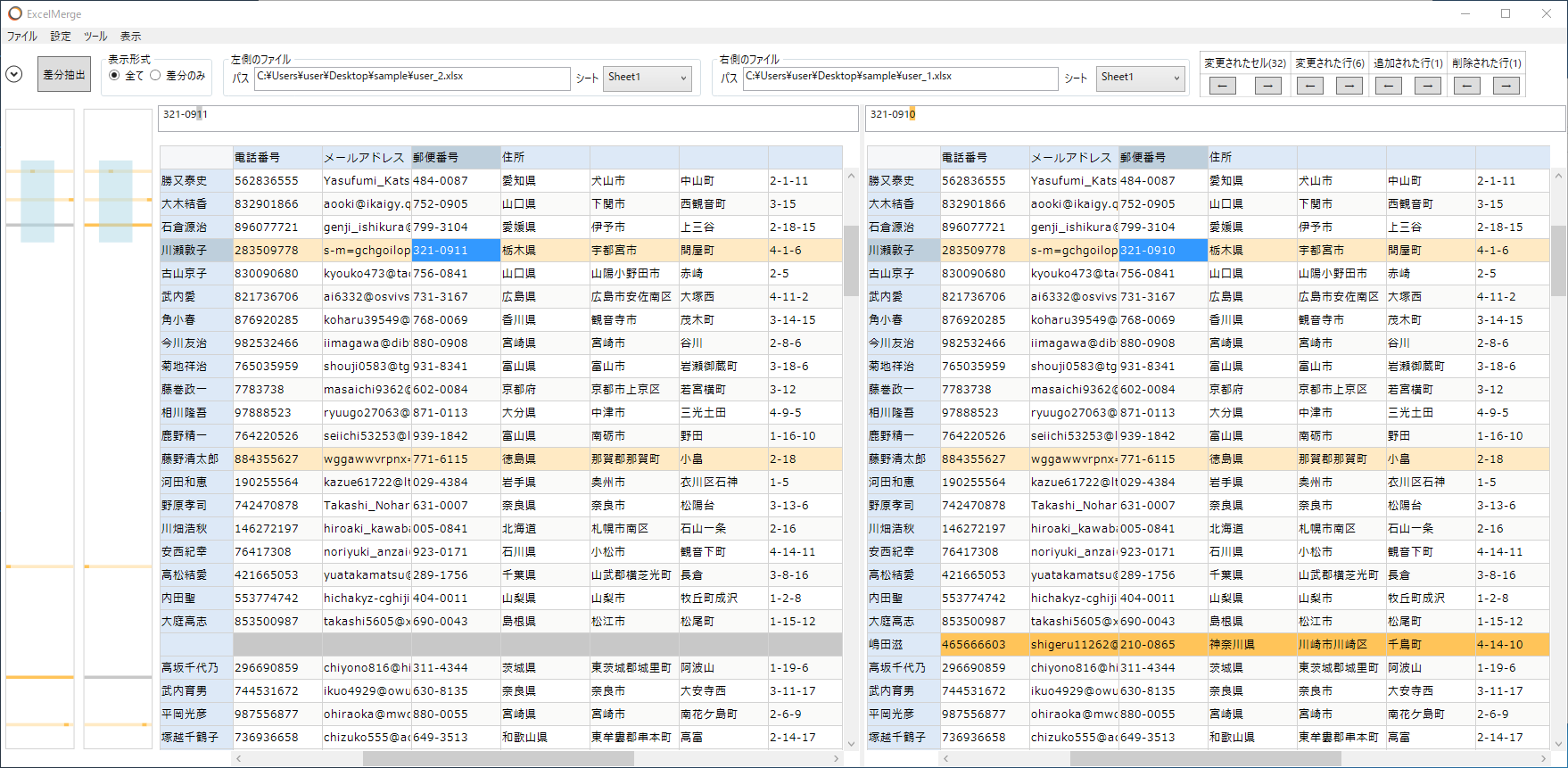Open the ファイル menu
Image resolution: width=1568 pixels, height=768 pixels.
click(x=22, y=37)
